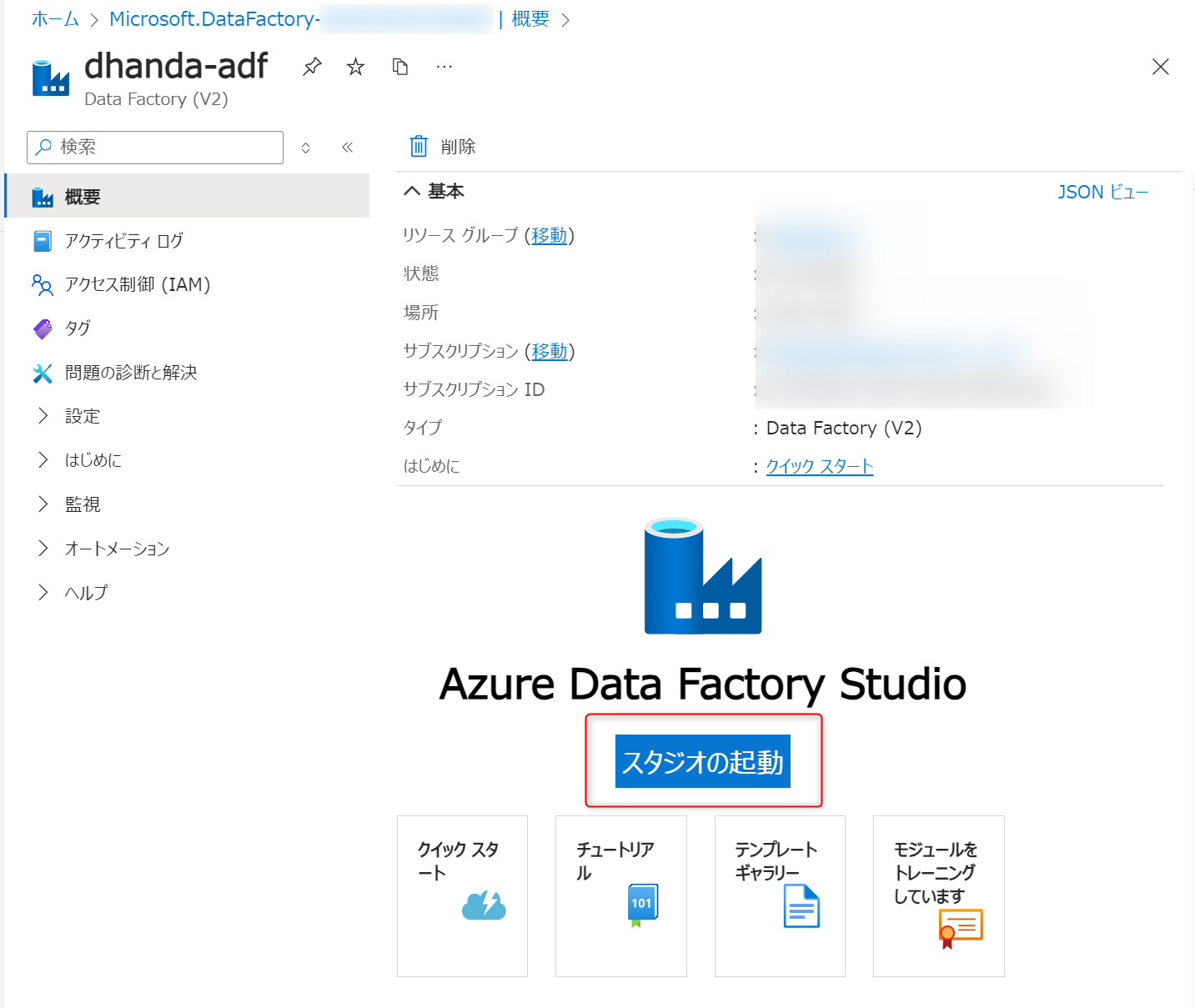Pin the dhanda-adf resource to dashboard

pyautogui.click(x=312, y=67)
